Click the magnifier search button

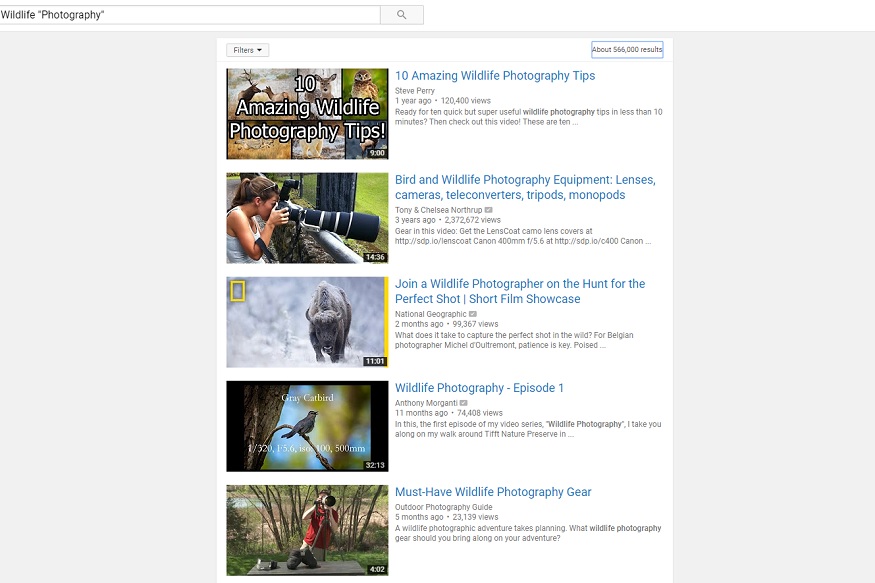(x=402, y=15)
